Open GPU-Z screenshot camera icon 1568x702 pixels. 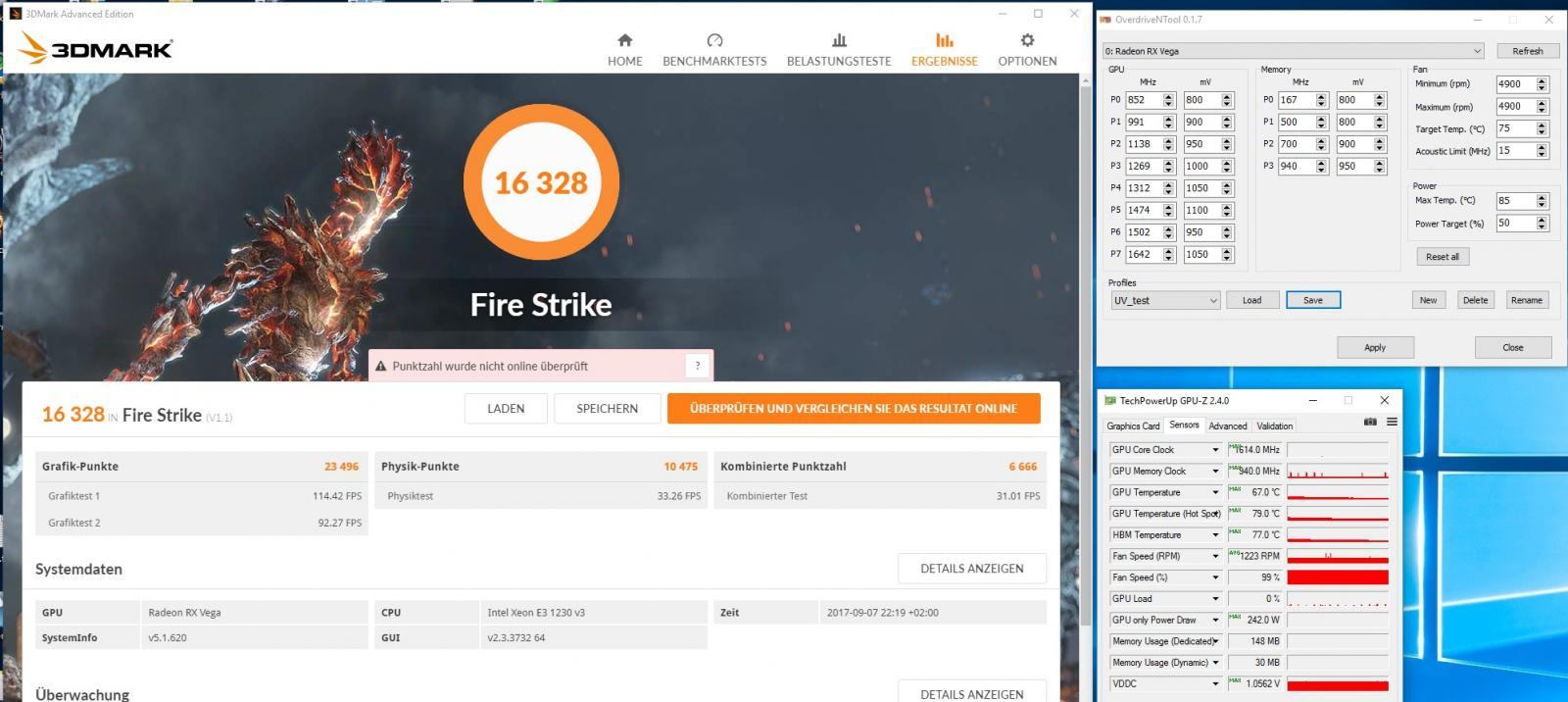click(1370, 423)
